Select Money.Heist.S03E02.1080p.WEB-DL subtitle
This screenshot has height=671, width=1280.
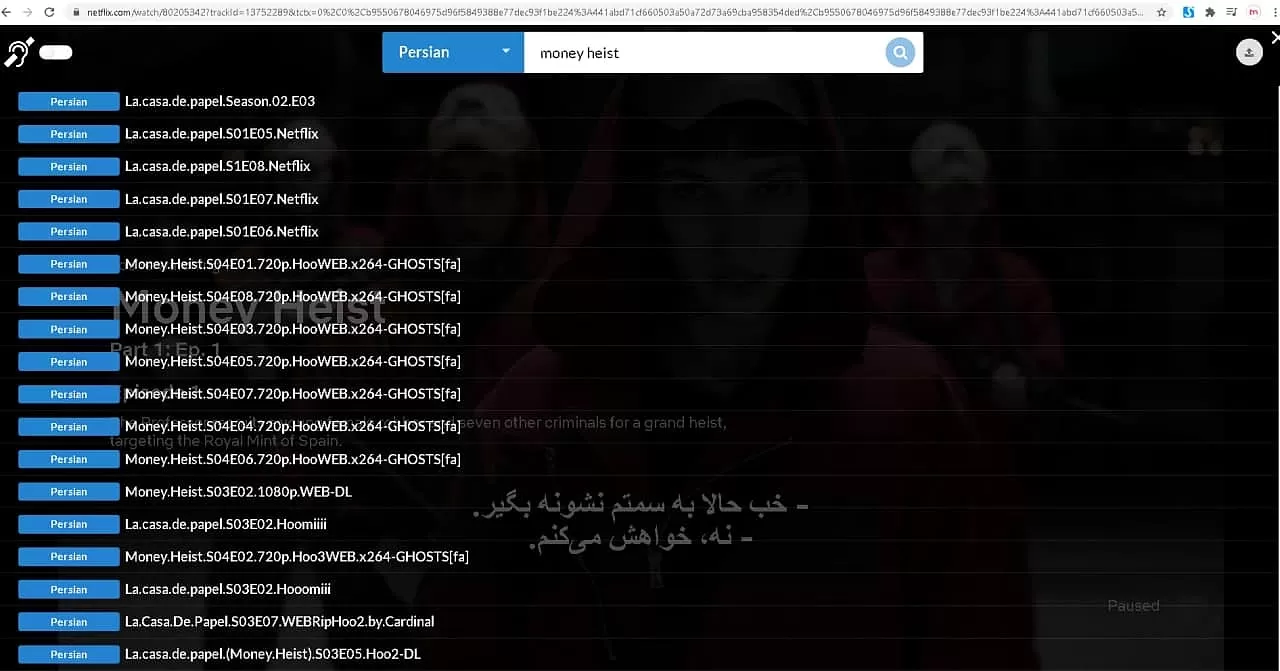tap(238, 492)
